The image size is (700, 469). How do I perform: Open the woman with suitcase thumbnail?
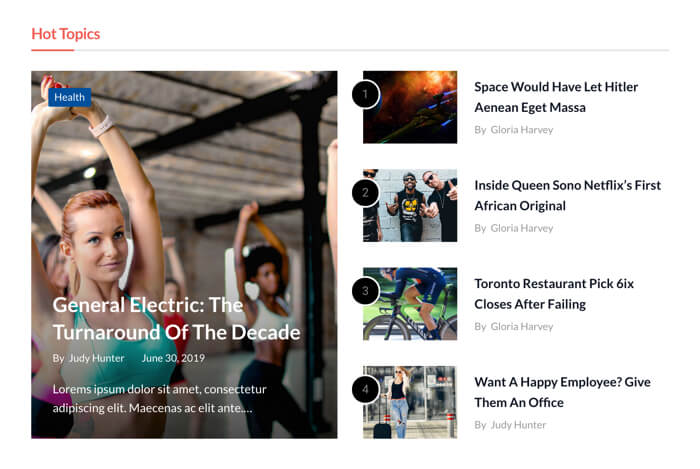(x=410, y=402)
